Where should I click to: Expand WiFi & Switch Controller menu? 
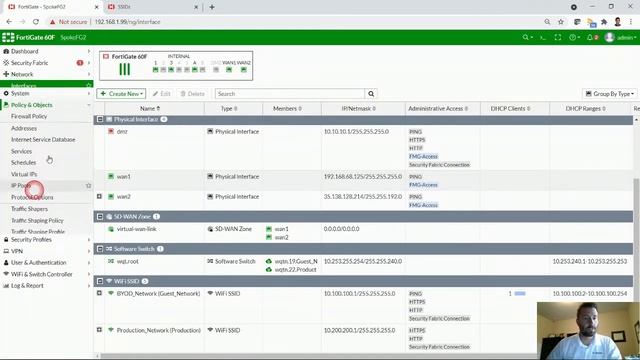coord(47,274)
